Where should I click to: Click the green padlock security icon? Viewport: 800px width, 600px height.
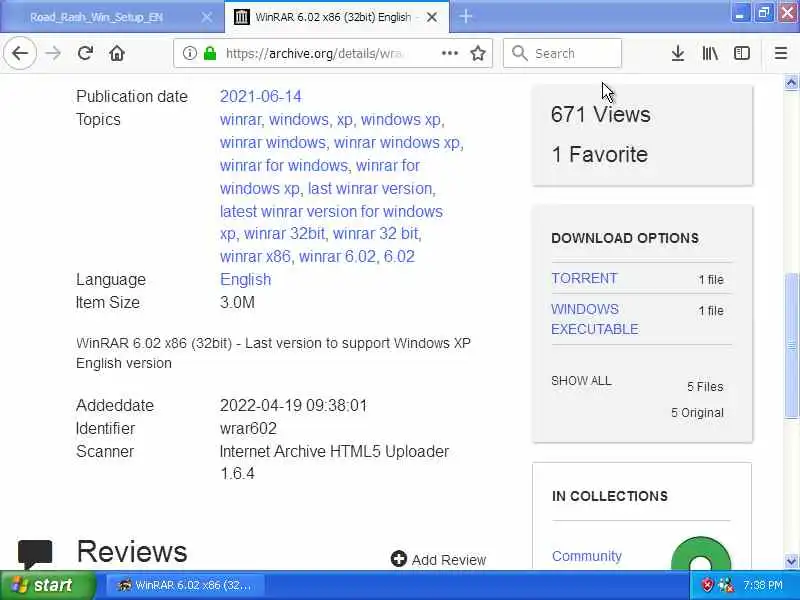click(x=210, y=53)
